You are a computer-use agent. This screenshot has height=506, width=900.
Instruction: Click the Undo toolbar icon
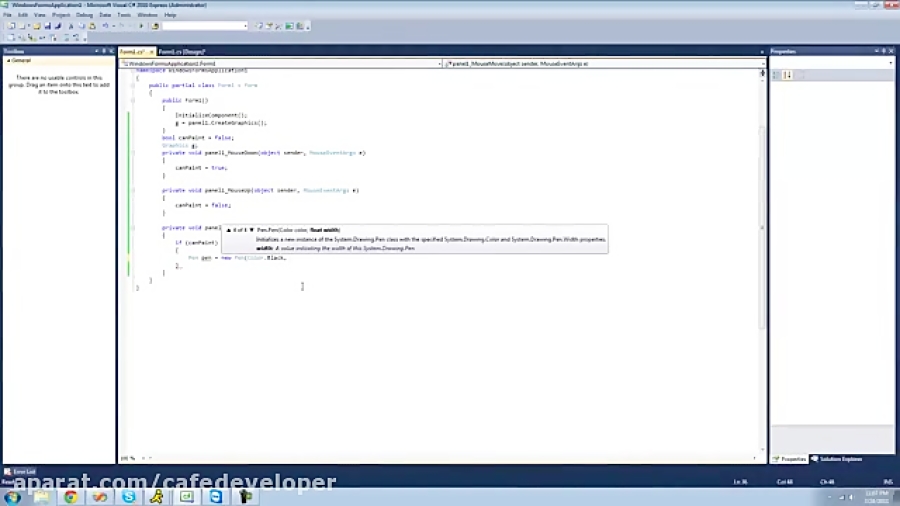tap(105, 26)
